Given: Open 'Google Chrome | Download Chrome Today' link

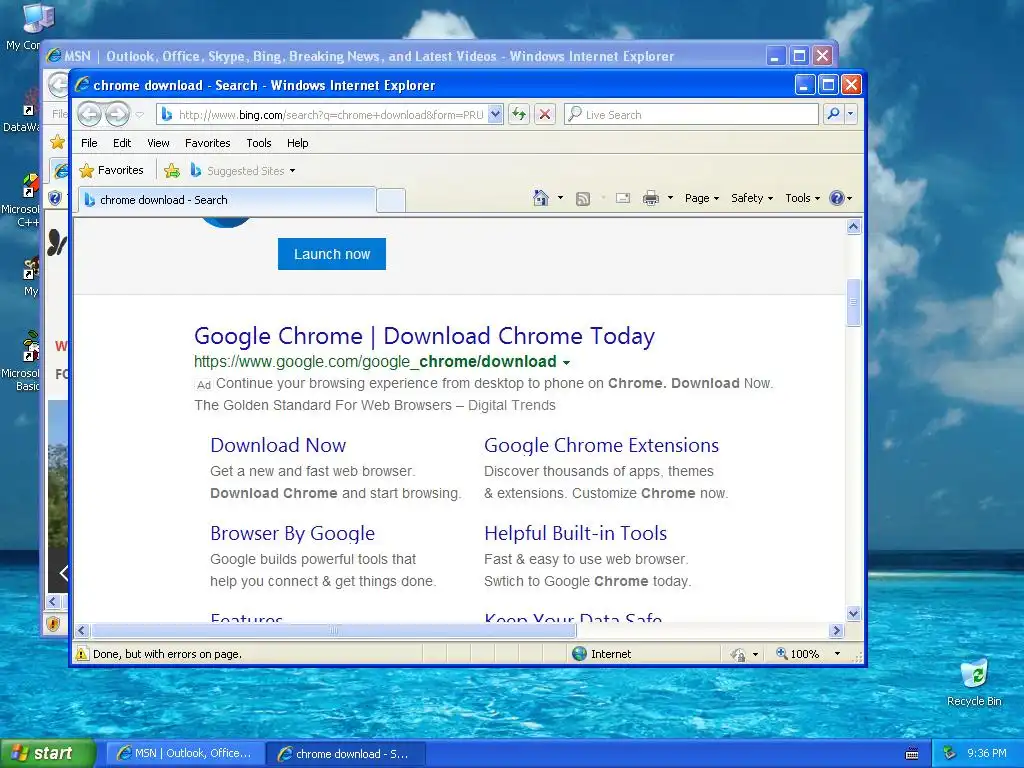Looking at the screenshot, I should pos(424,336).
